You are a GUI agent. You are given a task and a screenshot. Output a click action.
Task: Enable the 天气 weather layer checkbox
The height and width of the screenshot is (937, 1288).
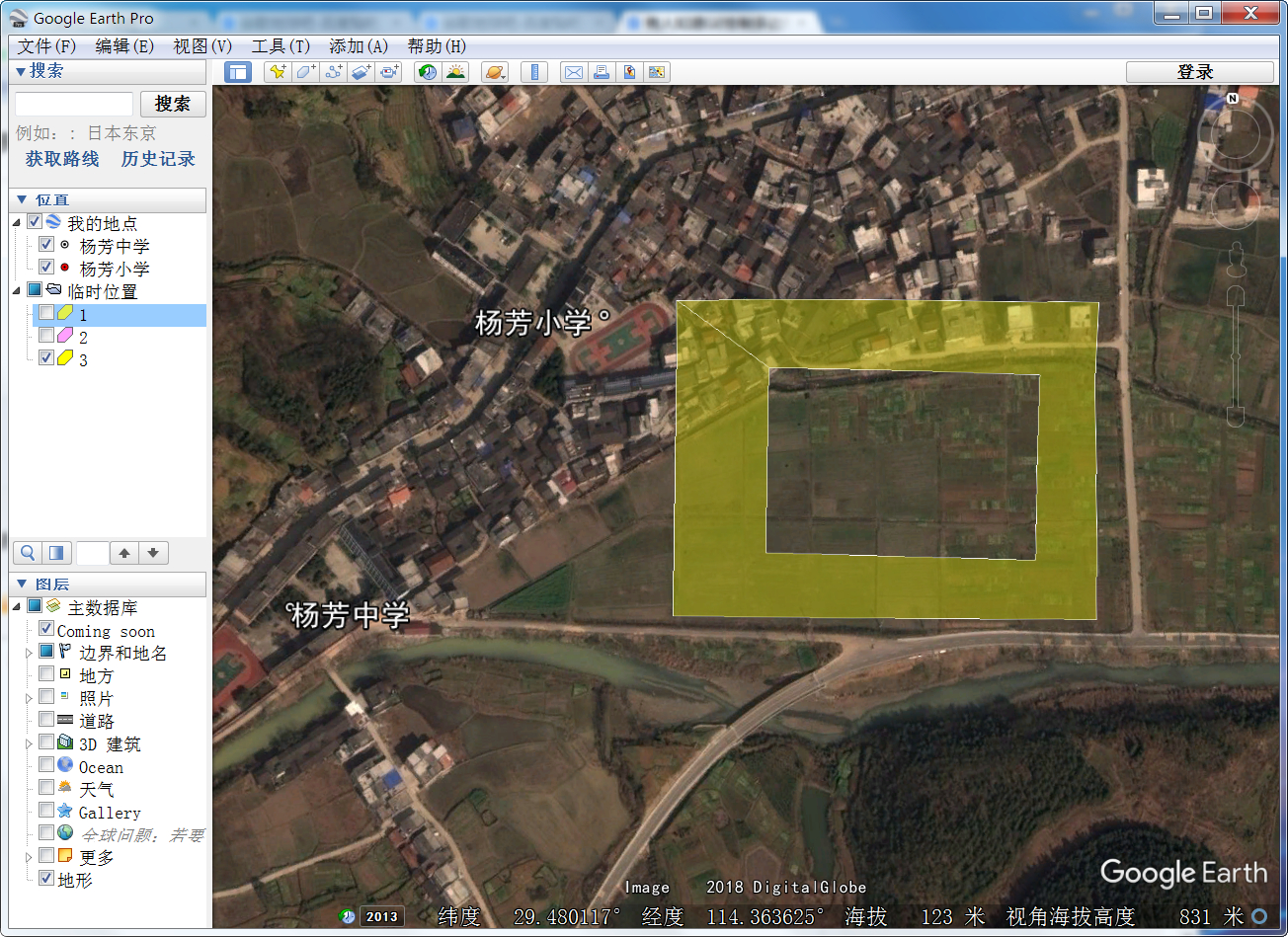point(46,788)
